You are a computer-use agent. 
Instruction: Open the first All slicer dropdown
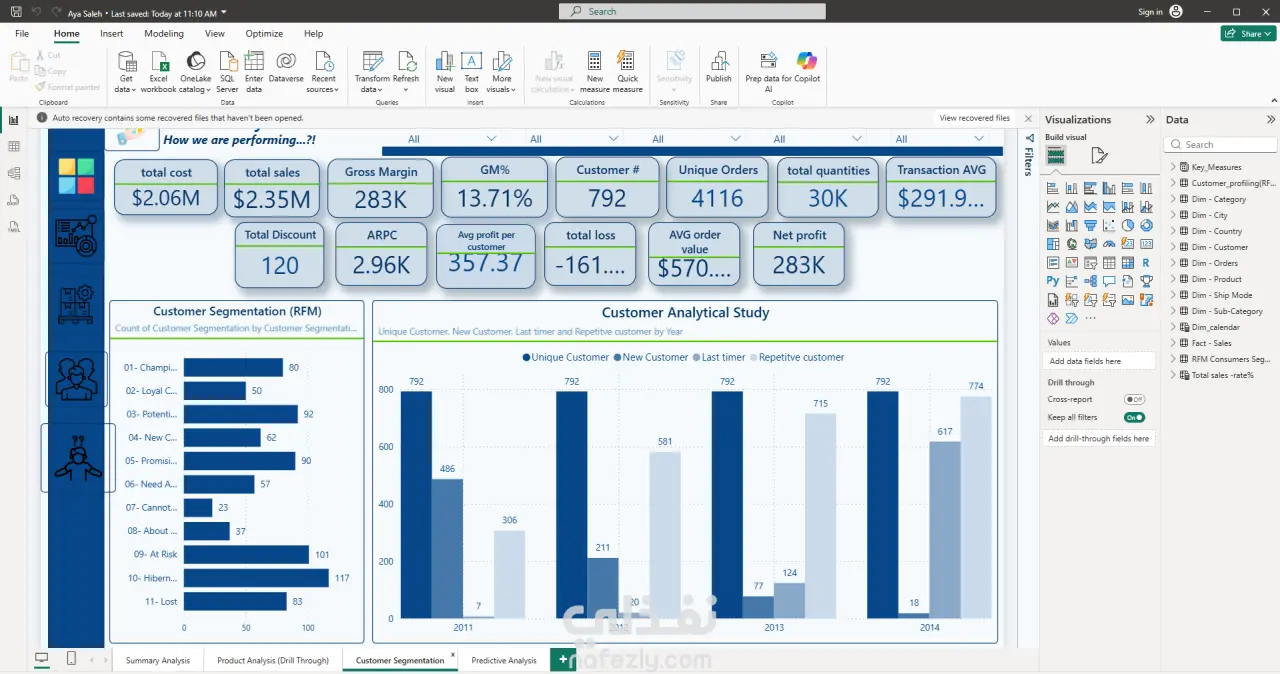tap(452, 139)
